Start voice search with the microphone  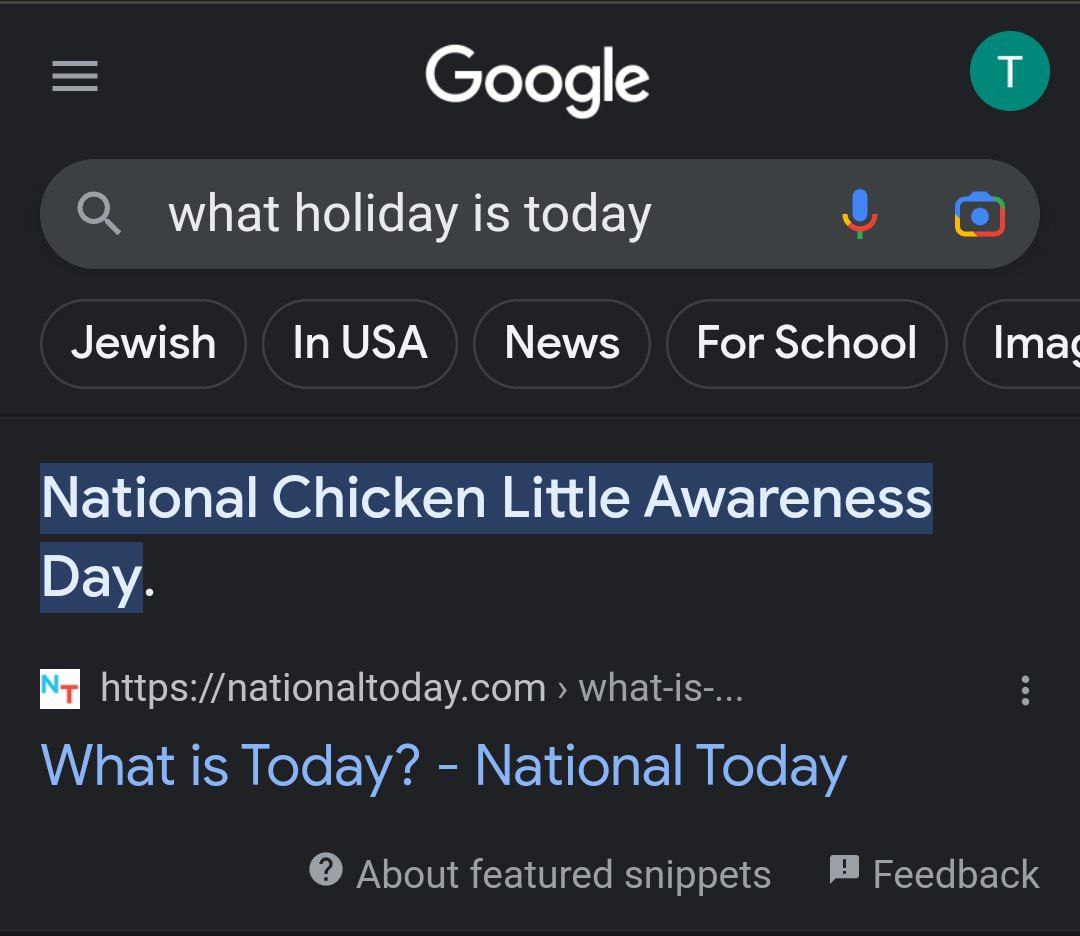click(860, 214)
